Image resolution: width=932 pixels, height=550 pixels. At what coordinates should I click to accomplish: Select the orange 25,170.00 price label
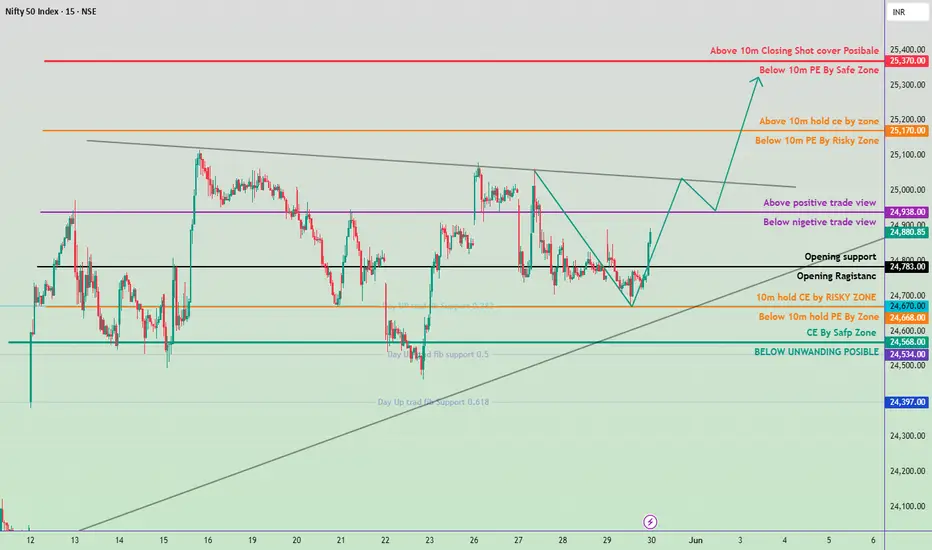click(906, 130)
